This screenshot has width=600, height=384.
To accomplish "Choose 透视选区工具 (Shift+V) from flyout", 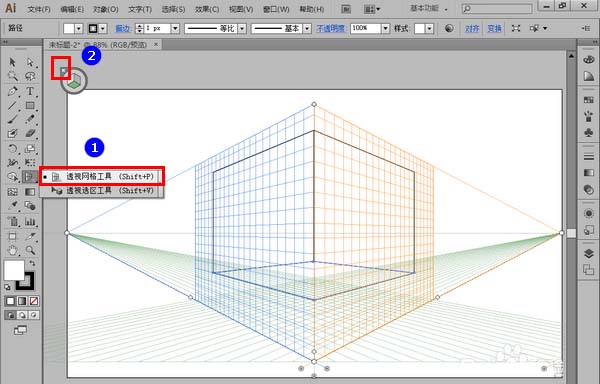I will pos(102,190).
